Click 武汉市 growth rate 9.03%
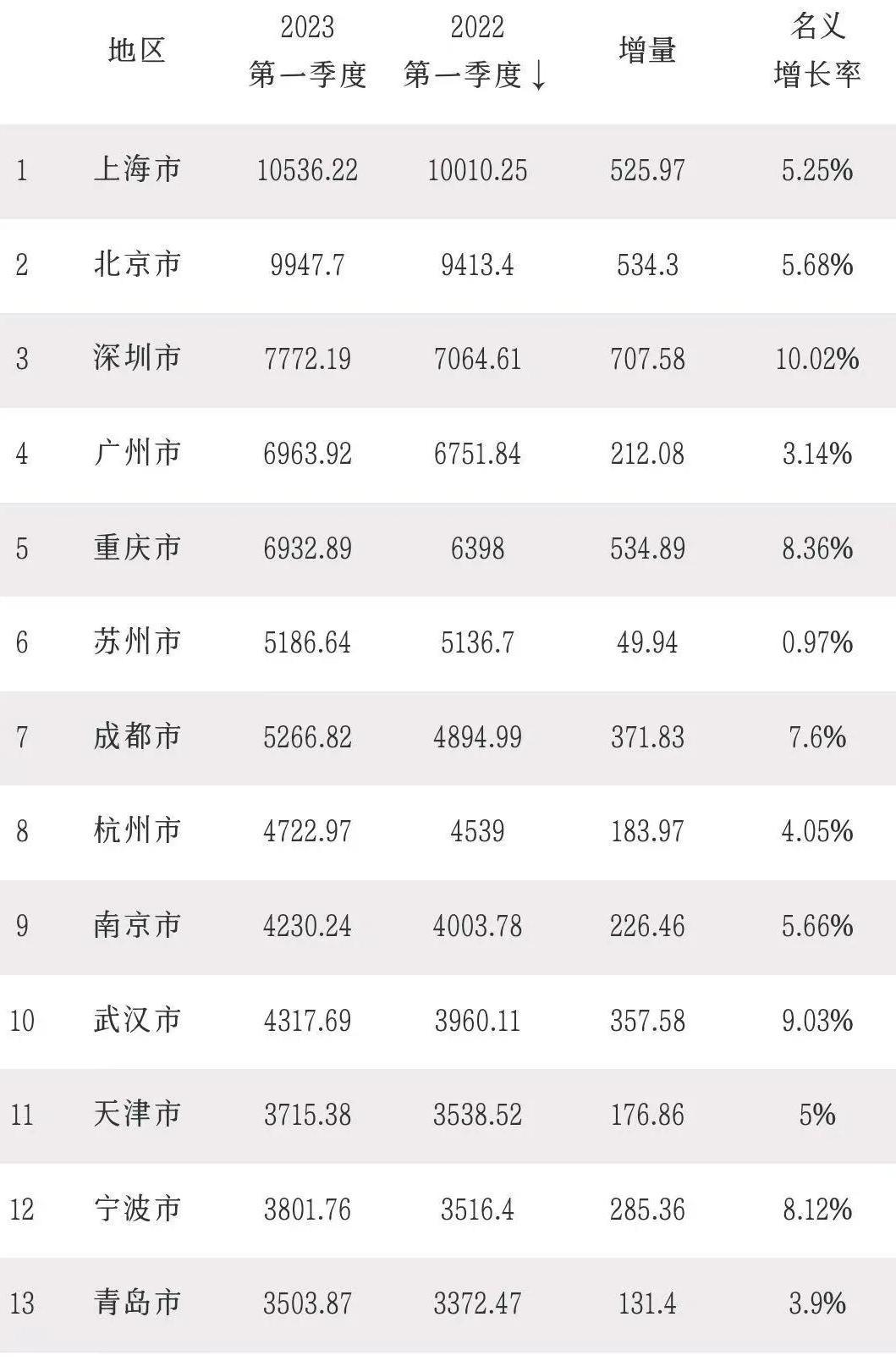The width and height of the screenshot is (896, 1372). [x=817, y=1020]
